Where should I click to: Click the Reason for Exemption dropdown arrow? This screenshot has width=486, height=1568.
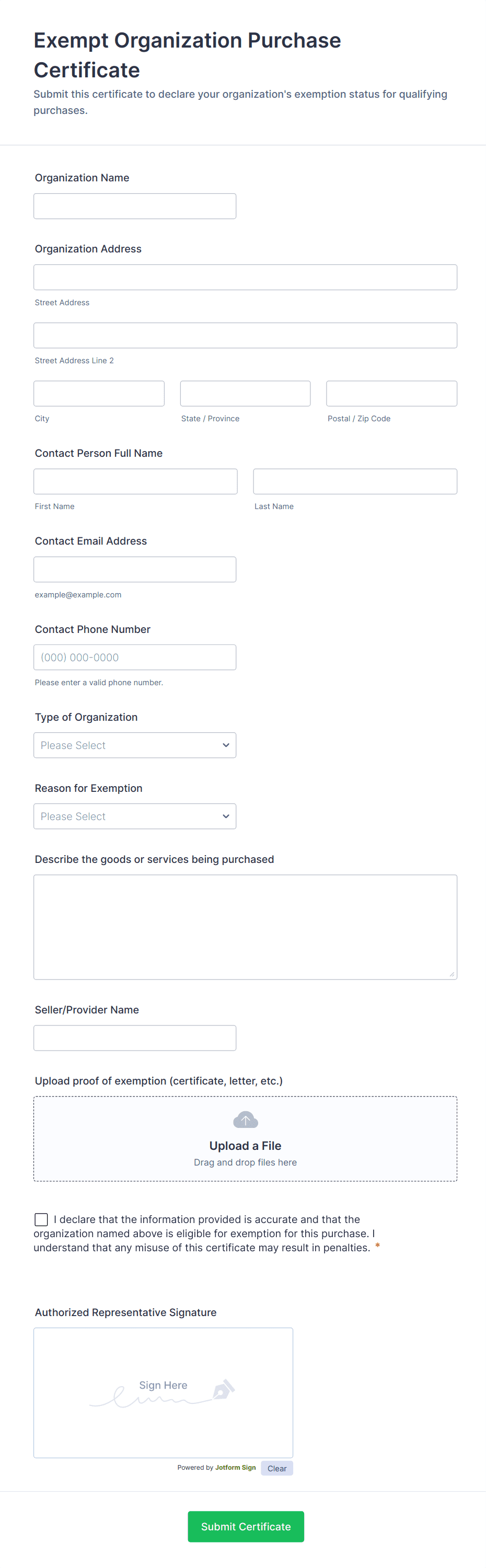(226, 816)
